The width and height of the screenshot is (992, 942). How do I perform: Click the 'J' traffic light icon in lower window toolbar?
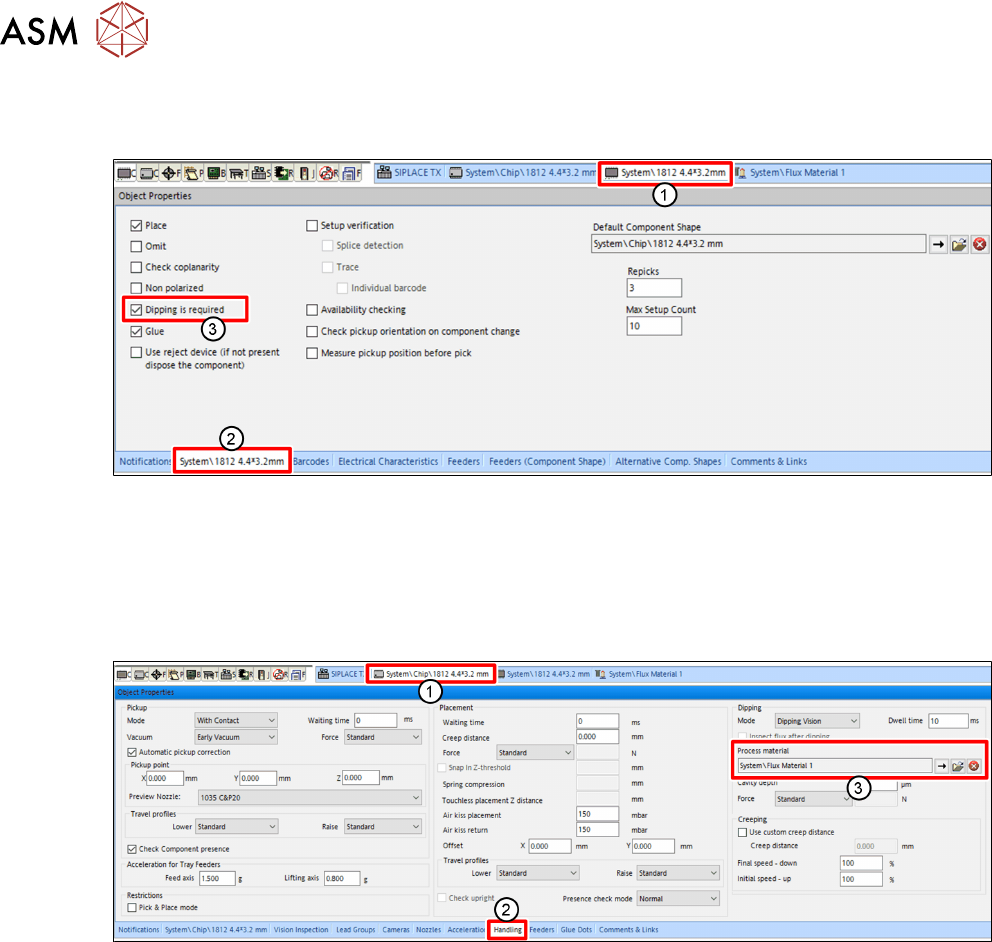(x=263, y=674)
